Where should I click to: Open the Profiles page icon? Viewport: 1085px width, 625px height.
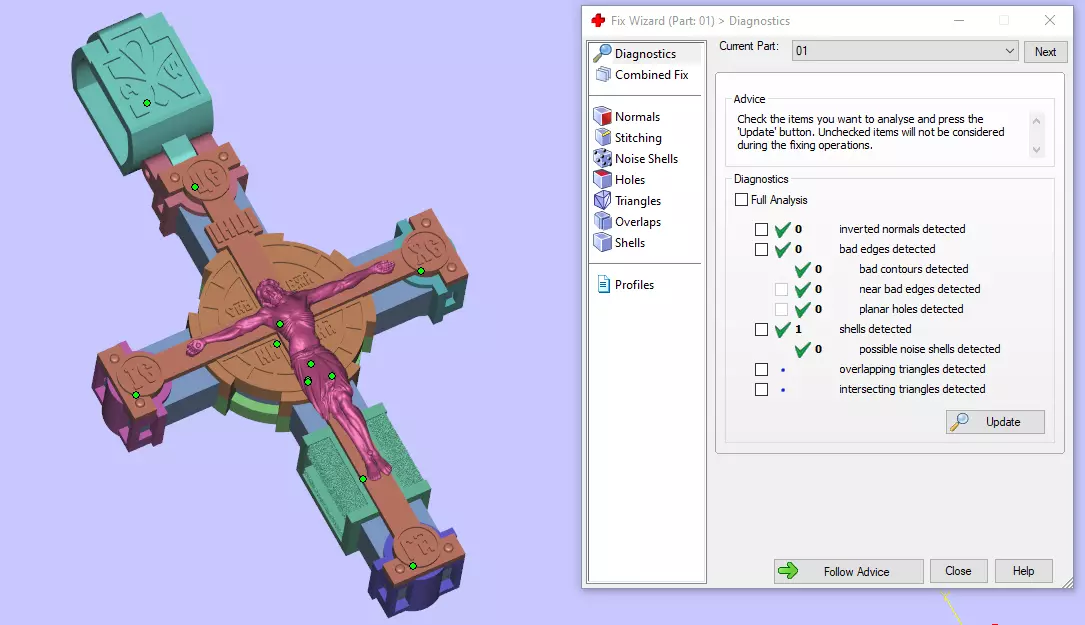pyautogui.click(x=603, y=284)
